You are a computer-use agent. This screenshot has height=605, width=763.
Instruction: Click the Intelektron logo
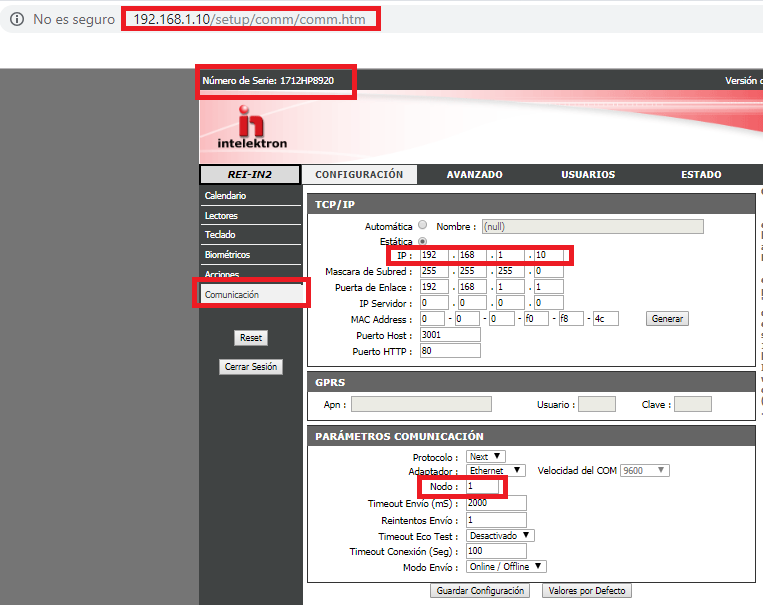point(250,130)
